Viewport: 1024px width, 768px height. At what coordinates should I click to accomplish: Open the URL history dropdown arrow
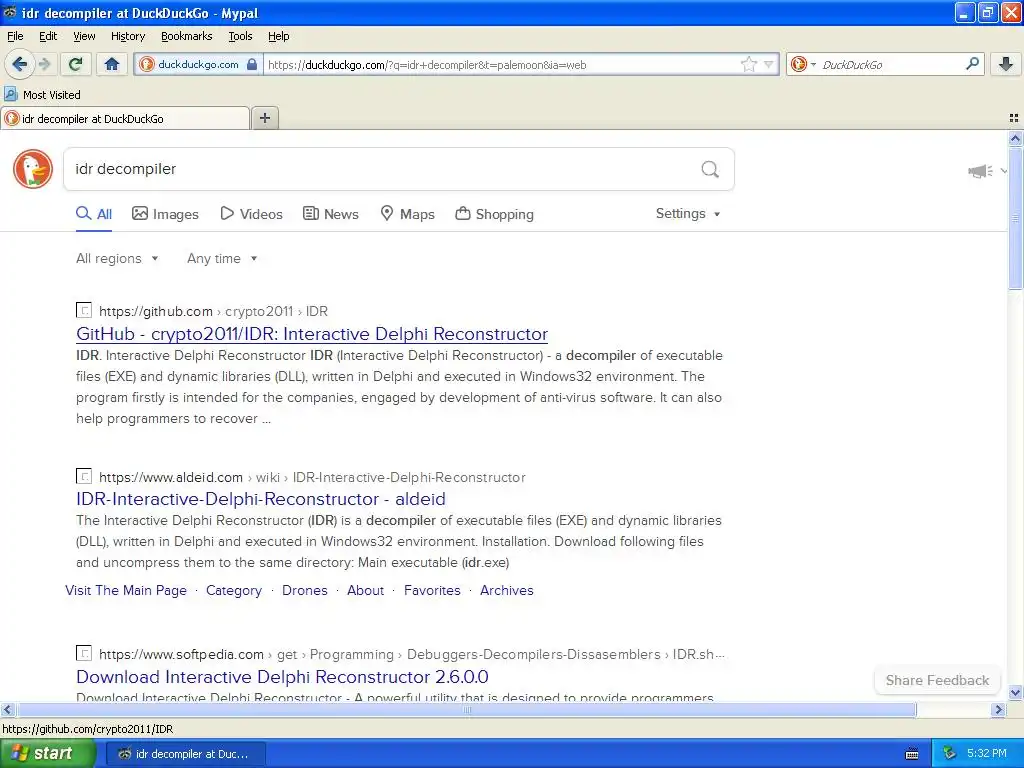tap(769, 64)
